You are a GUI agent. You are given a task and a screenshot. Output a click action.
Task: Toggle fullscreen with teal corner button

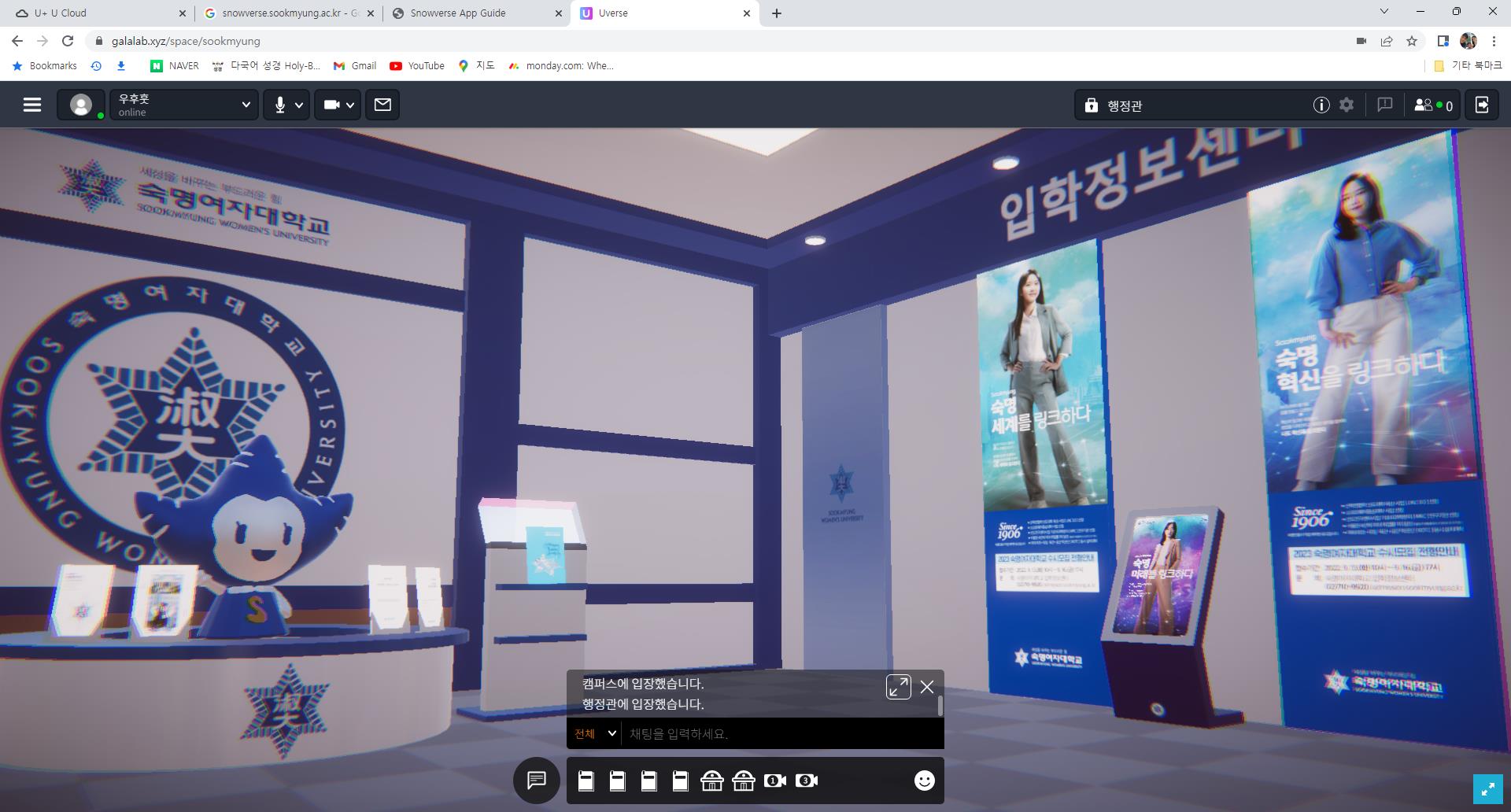1487,789
